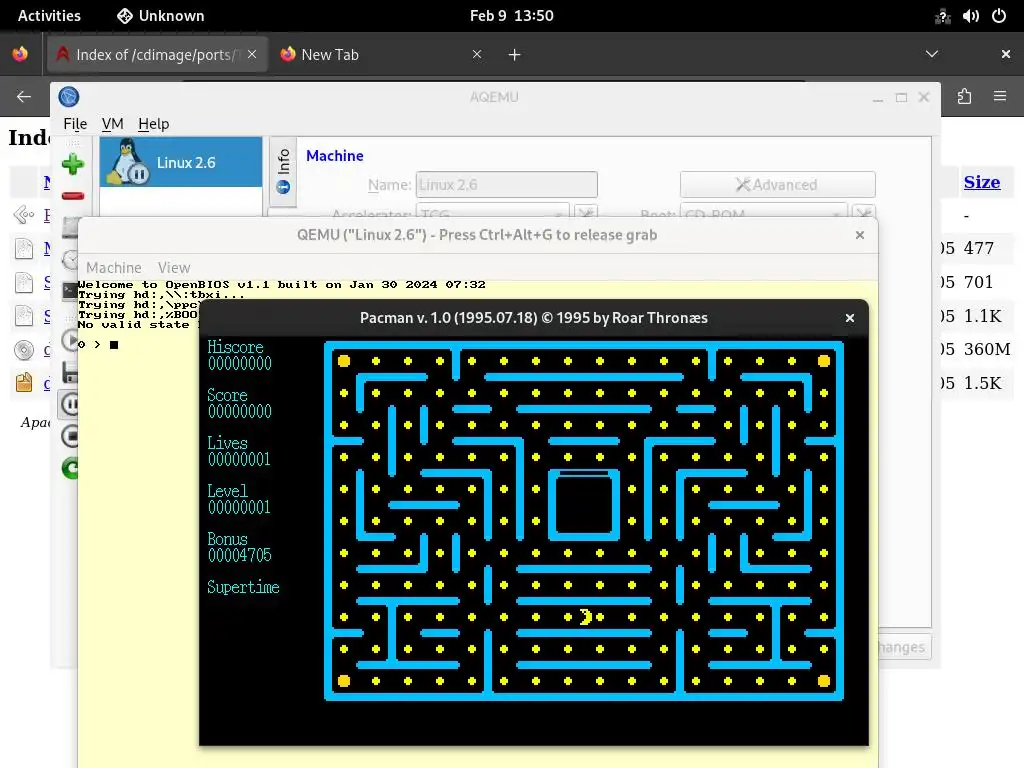
Task: Open the Firefox extensions puzzle icon
Action: [x=965, y=97]
